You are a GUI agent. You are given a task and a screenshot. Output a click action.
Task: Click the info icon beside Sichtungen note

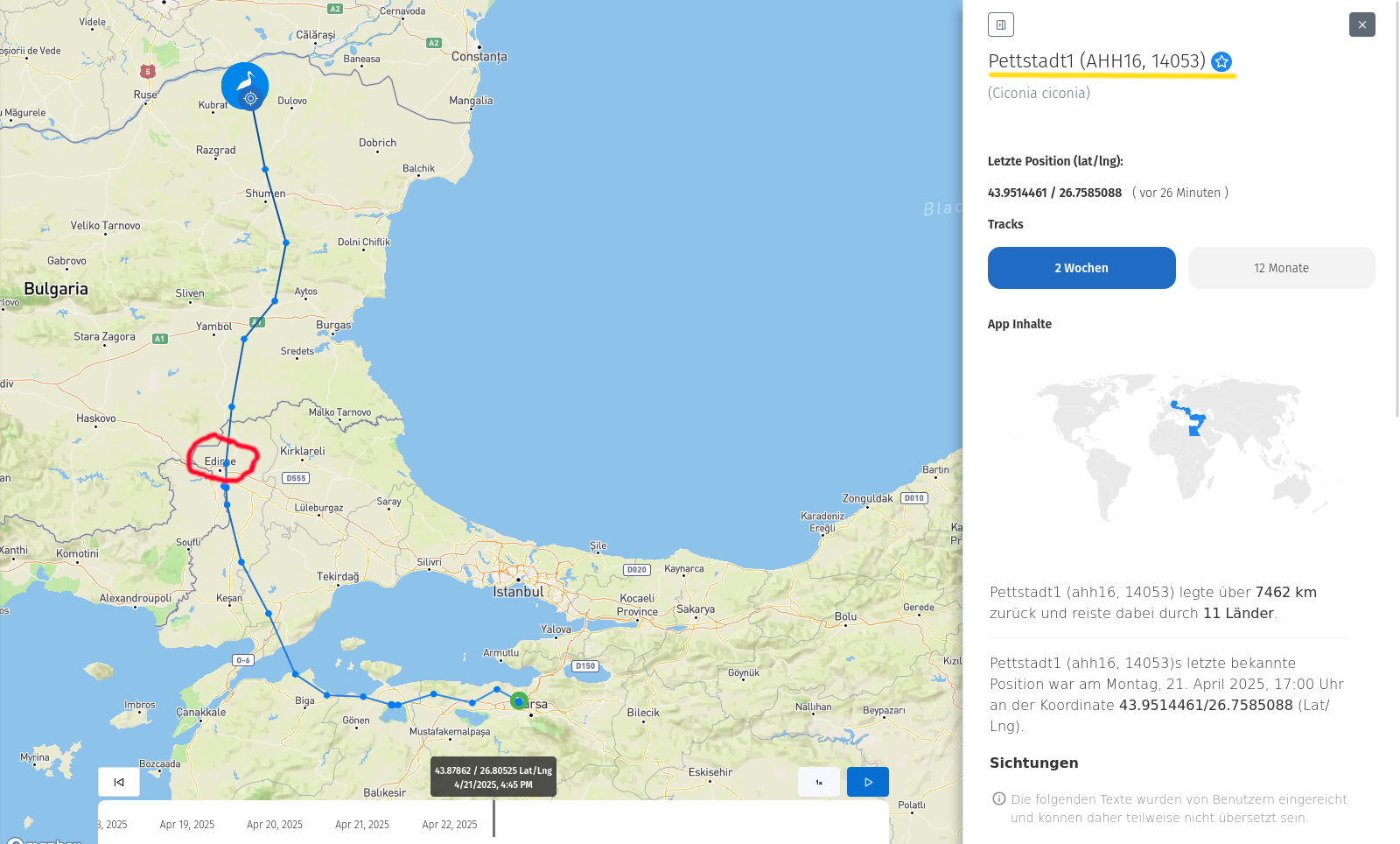point(998,798)
